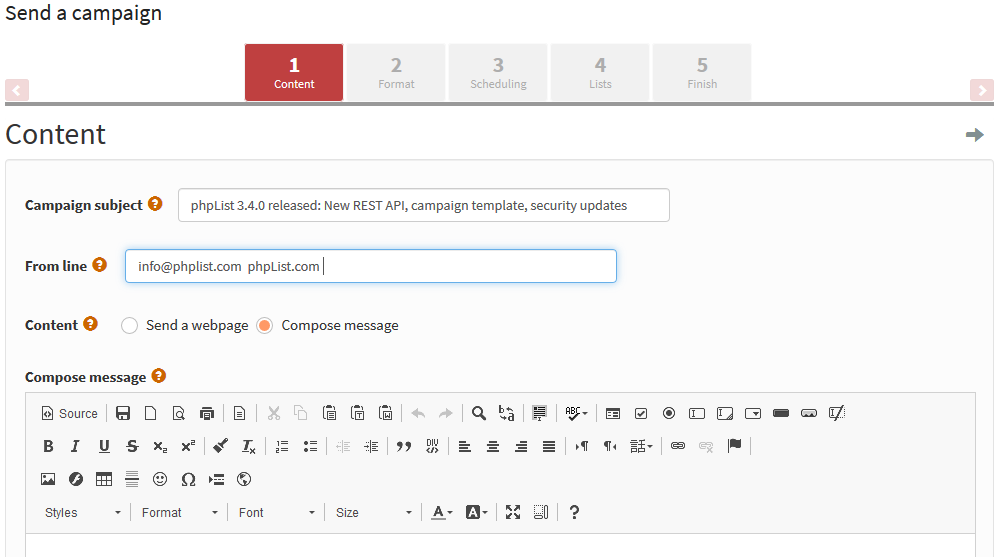Insert a numbered list
The height and width of the screenshot is (557, 1006).
tap(282, 446)
